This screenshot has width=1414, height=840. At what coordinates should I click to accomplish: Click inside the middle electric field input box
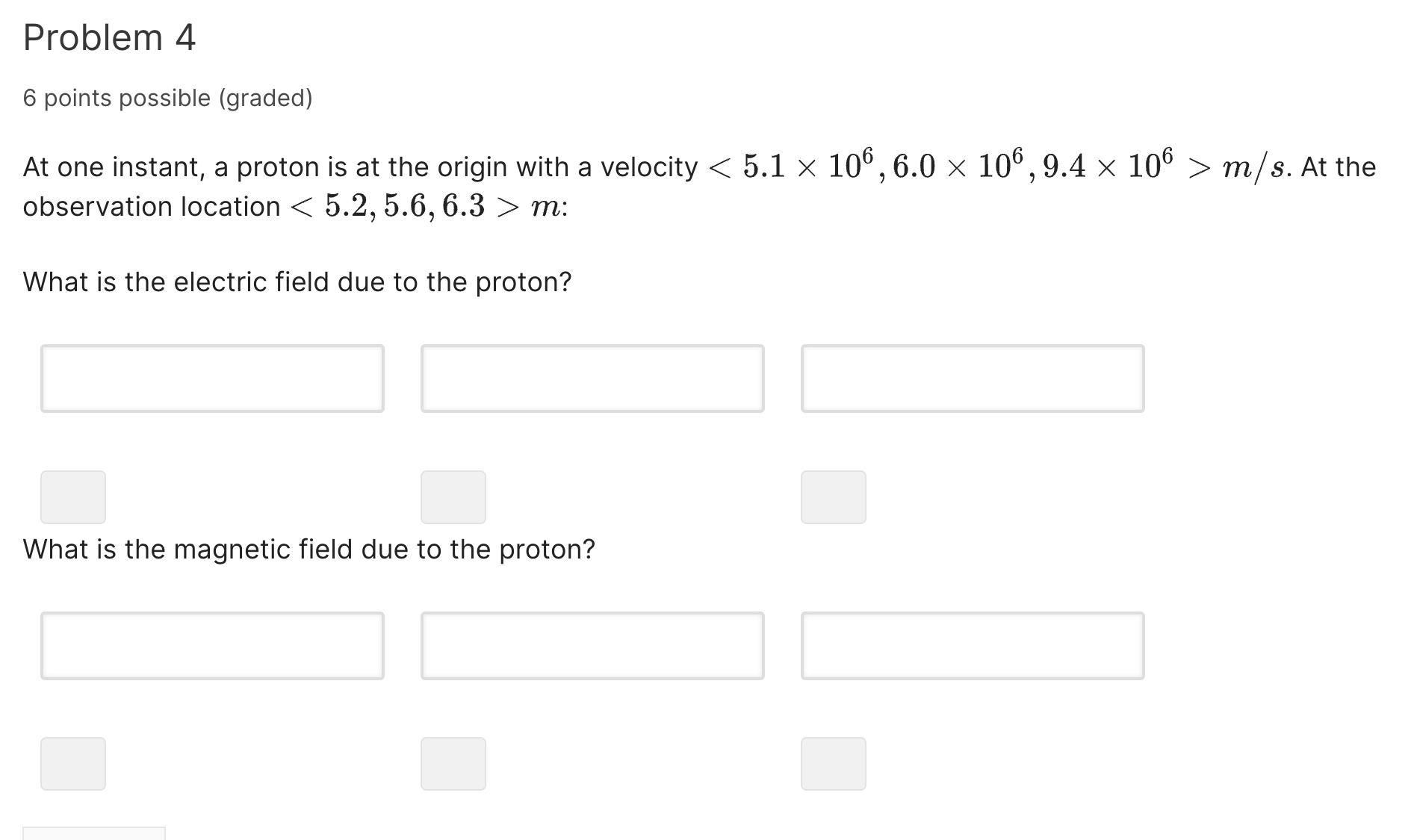[x=592, y=379]
